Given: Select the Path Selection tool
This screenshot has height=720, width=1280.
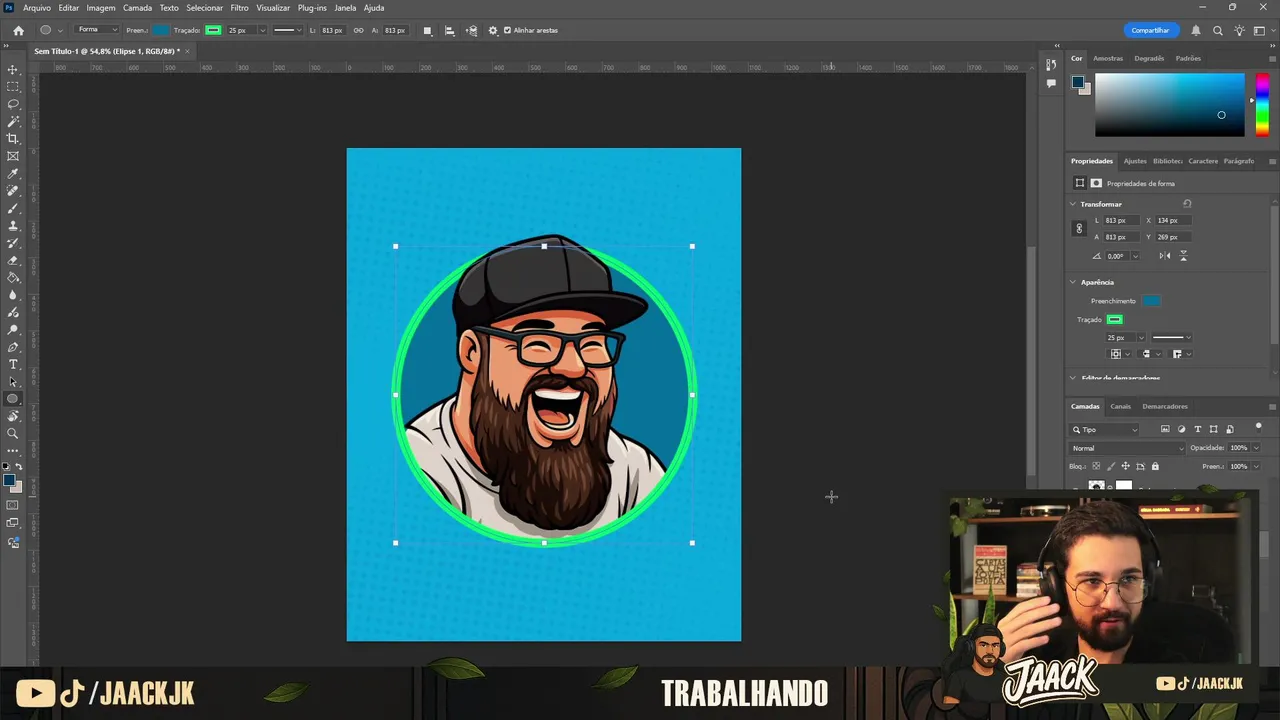Looking at the screenshot, I should tap(13, 381).
